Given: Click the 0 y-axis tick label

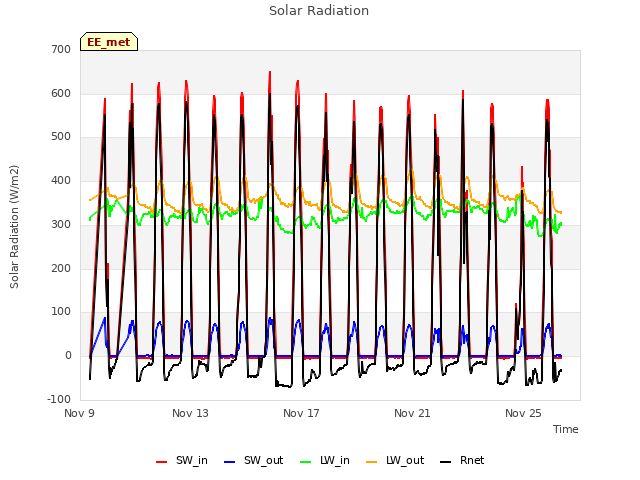Looking at the screenshot, I should [68, 356].
